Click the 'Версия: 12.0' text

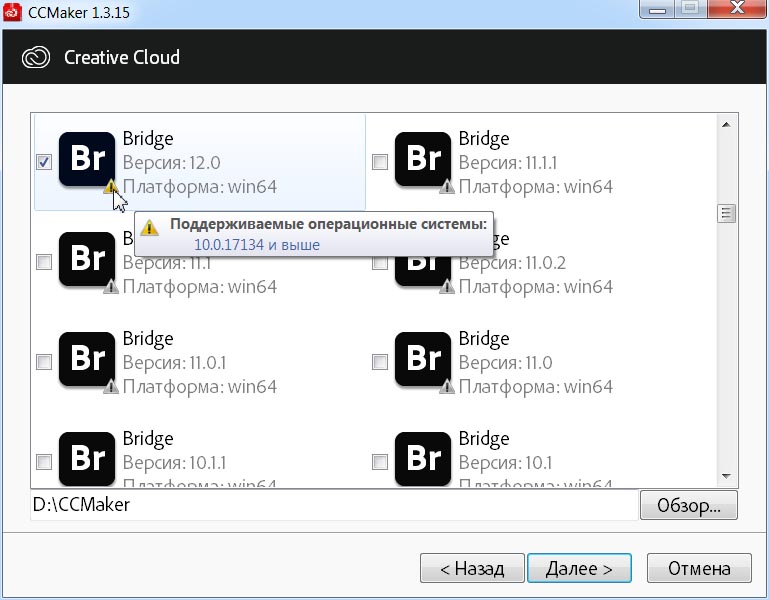(x=172, y=162)
